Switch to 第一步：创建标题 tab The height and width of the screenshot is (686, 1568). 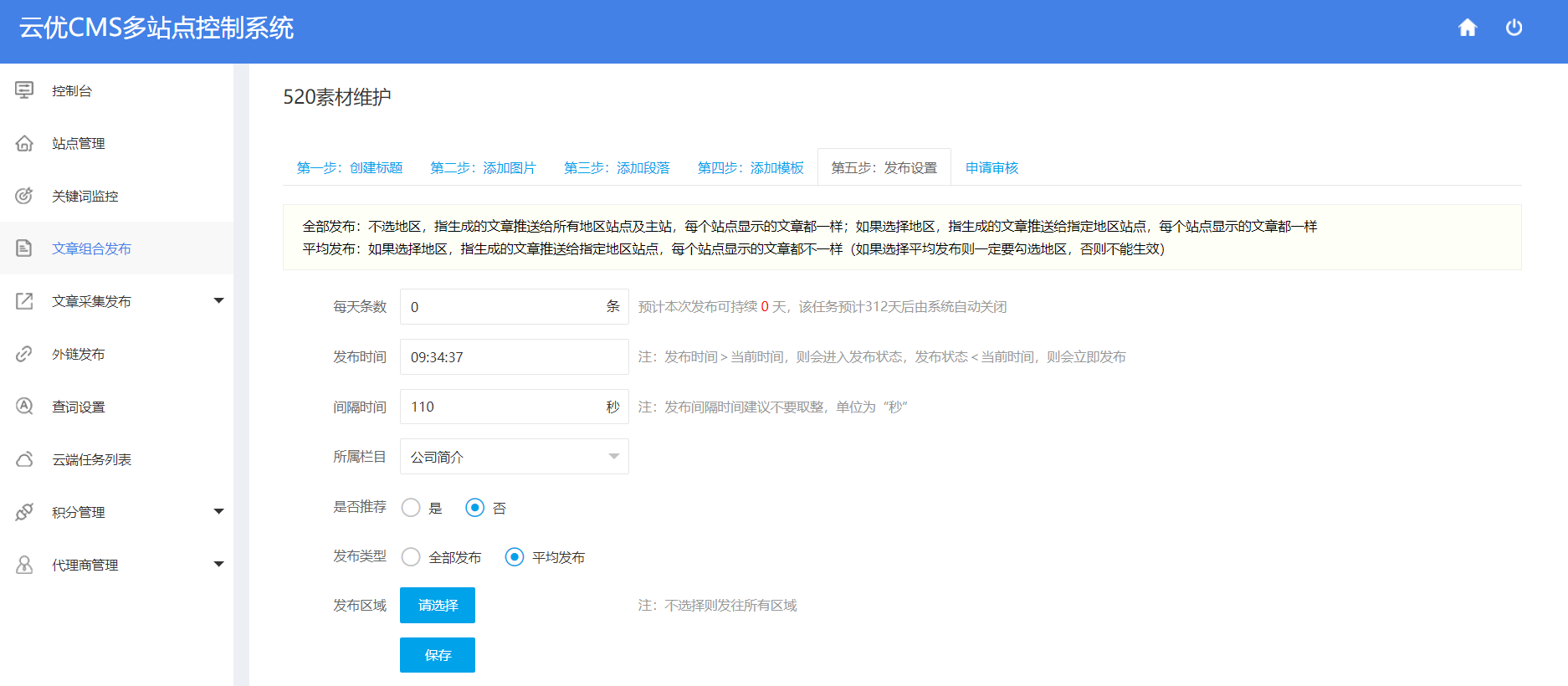[350, 167]
